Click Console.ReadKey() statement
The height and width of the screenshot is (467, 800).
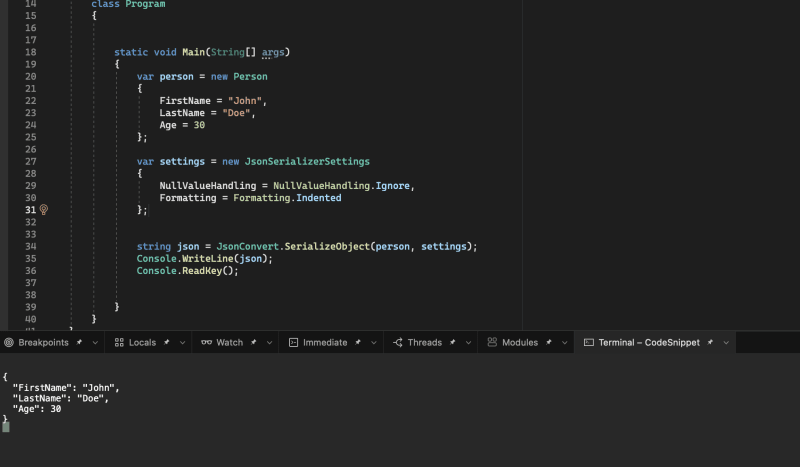coord(187,271)
